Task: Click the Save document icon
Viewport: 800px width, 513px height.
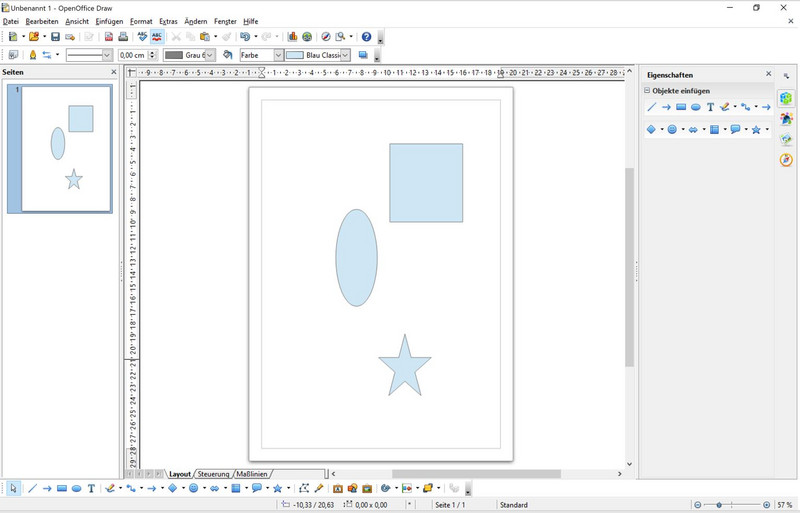Action: [55, 37]
